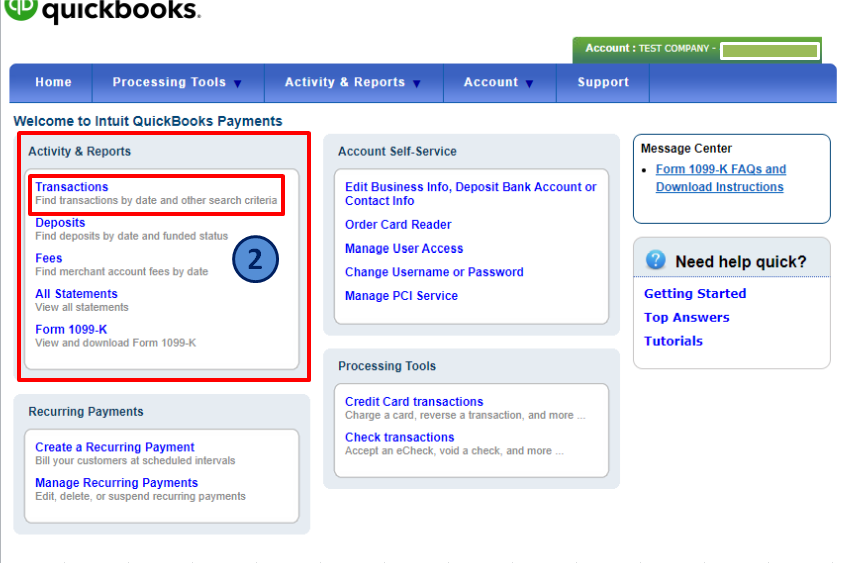The width and height of the screenshot is (848, 563).
Task: Click the QuickBooks logo
Action: pos(102,11)
